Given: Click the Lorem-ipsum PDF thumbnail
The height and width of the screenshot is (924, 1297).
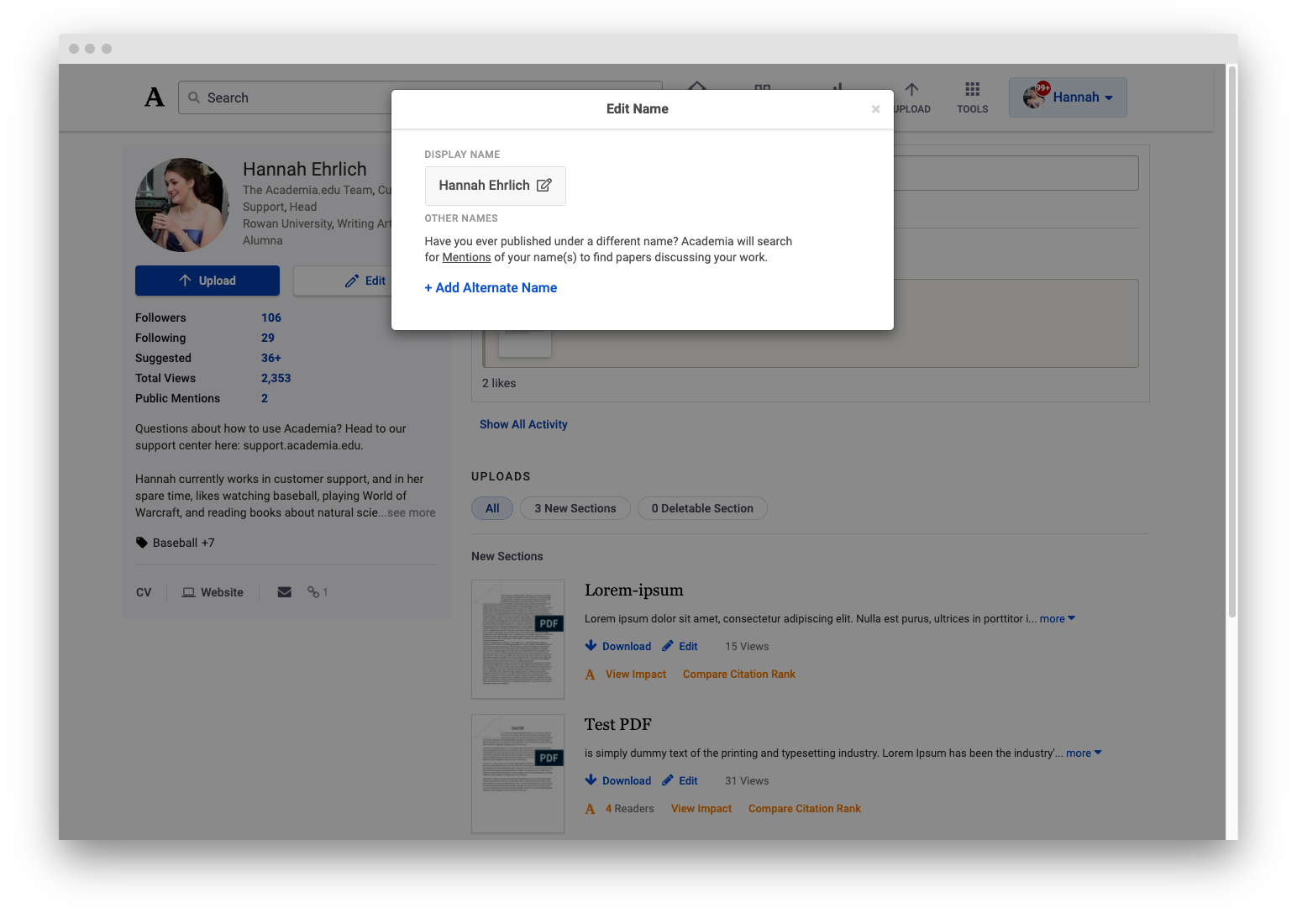Looking at the screenshot, I should (x=517, y=639).
